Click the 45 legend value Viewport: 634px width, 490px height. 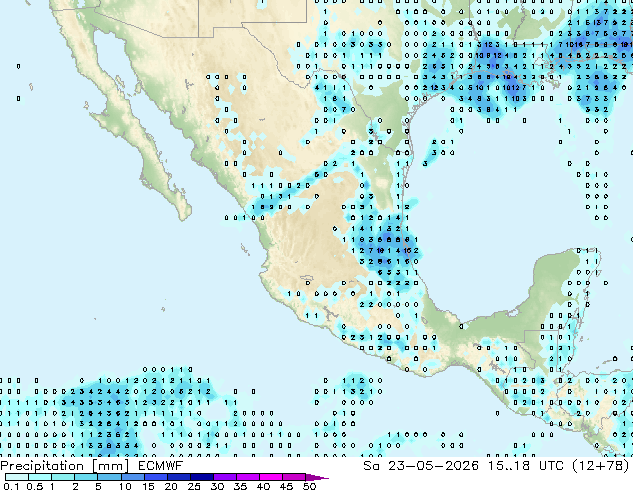pos(286,486)
